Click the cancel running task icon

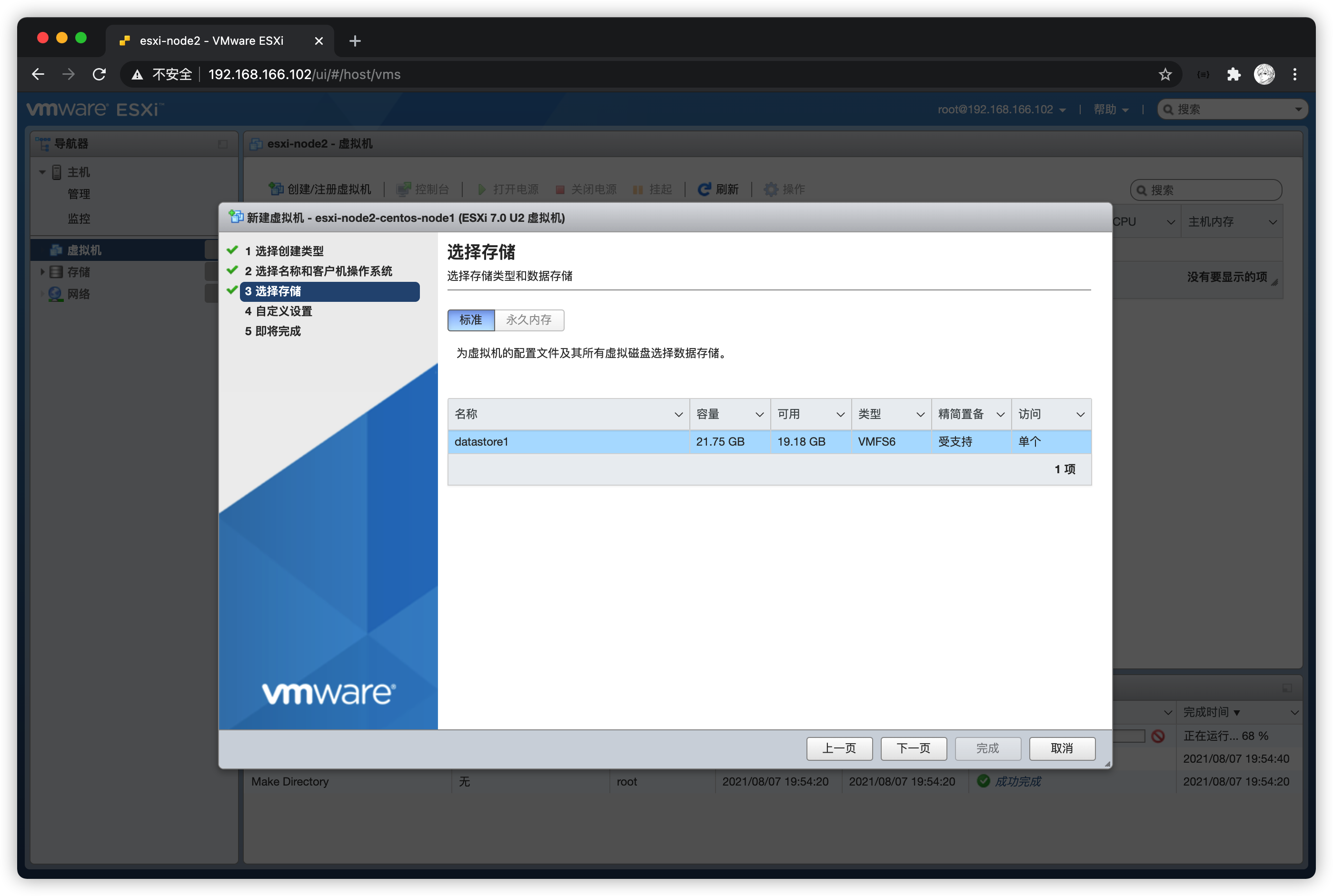[x=1158, y=736]
